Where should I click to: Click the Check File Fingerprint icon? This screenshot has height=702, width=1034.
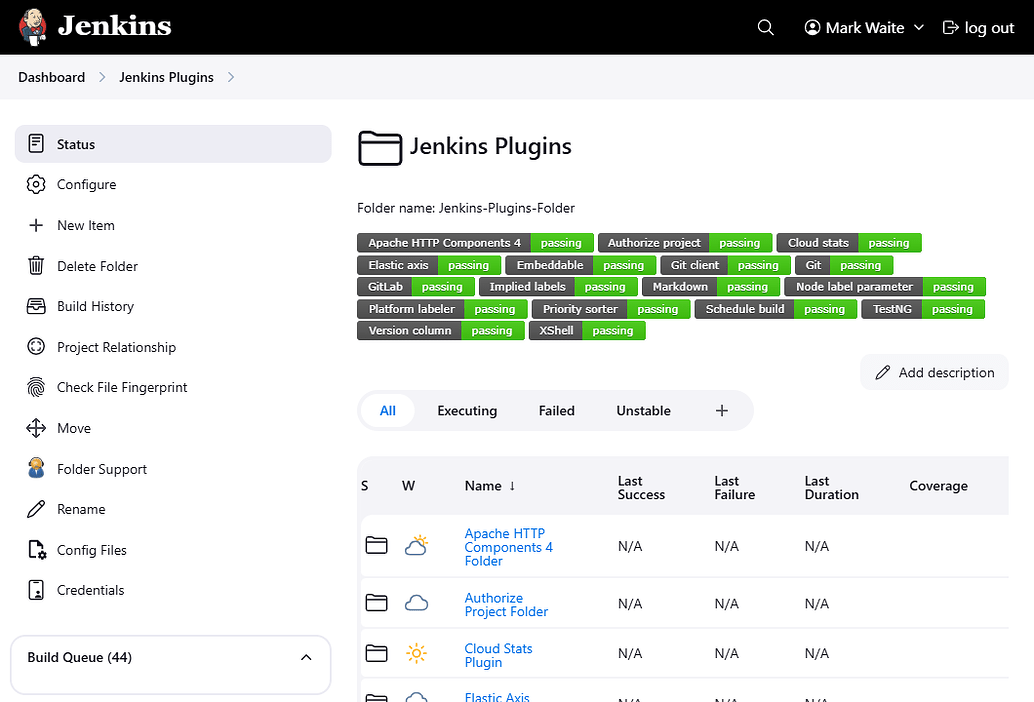coord(35,387)
